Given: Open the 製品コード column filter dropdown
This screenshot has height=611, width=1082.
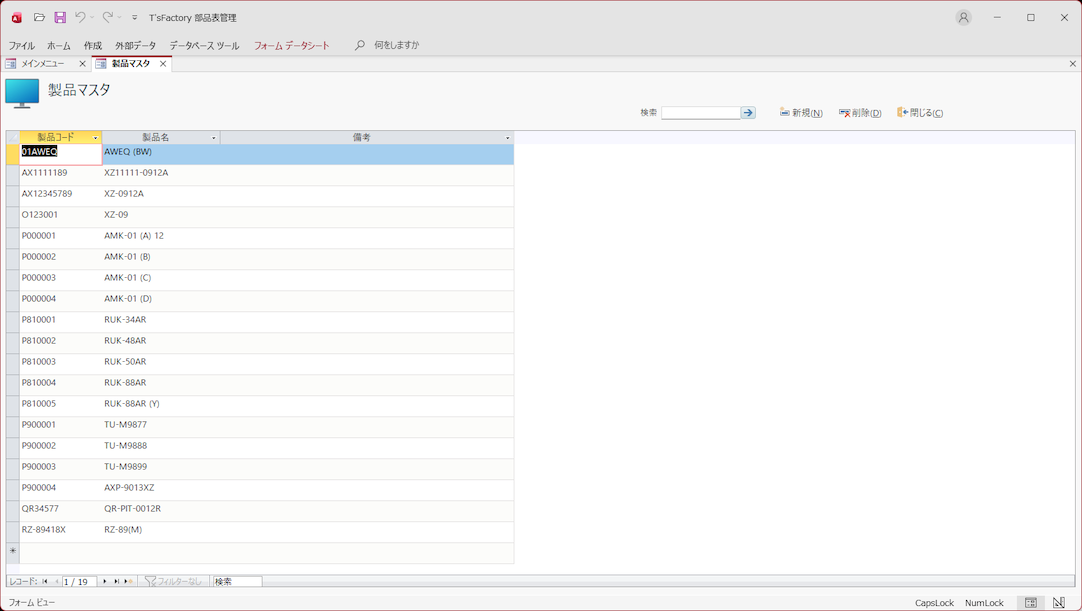Looking at the screenshot, I should [96, 138].
